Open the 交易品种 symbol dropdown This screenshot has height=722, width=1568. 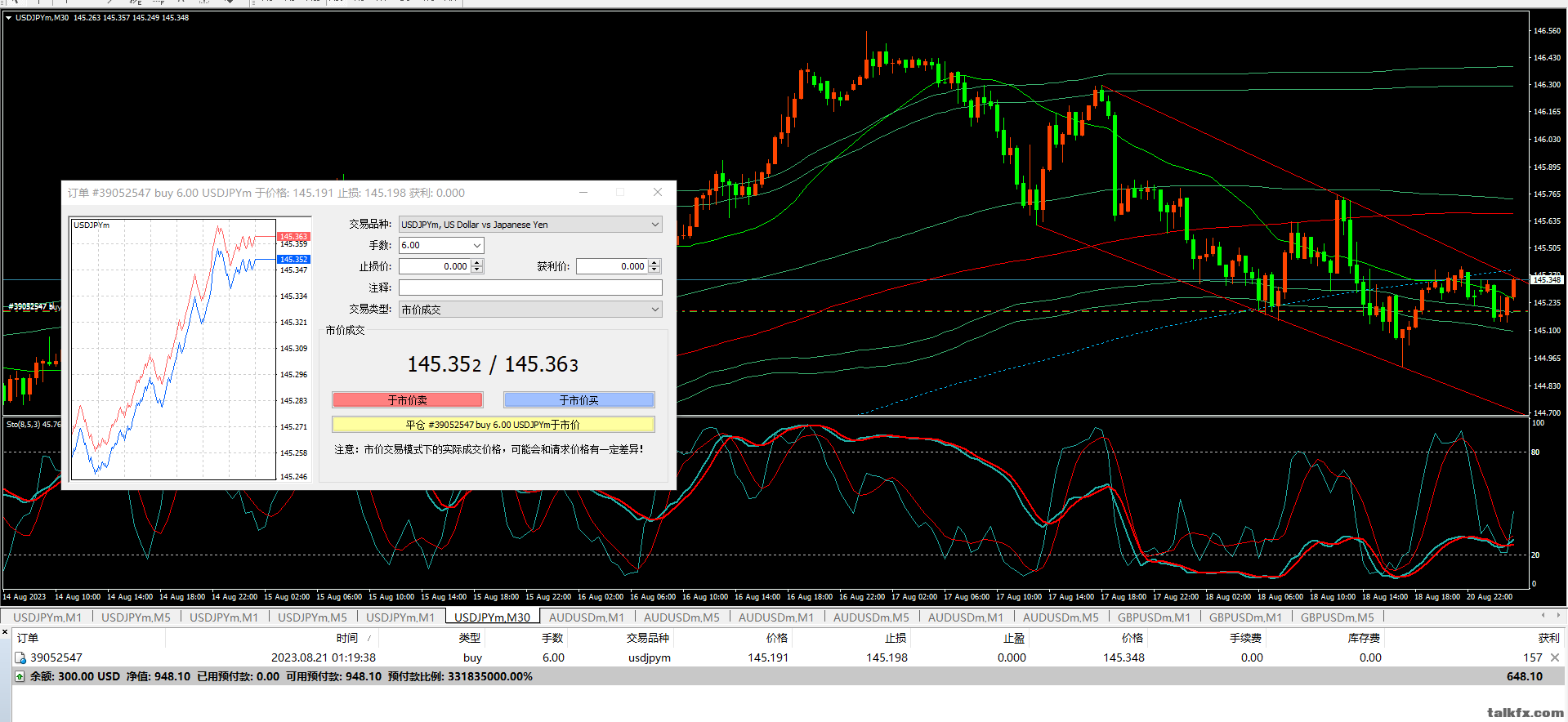click(x=530, y=225)
